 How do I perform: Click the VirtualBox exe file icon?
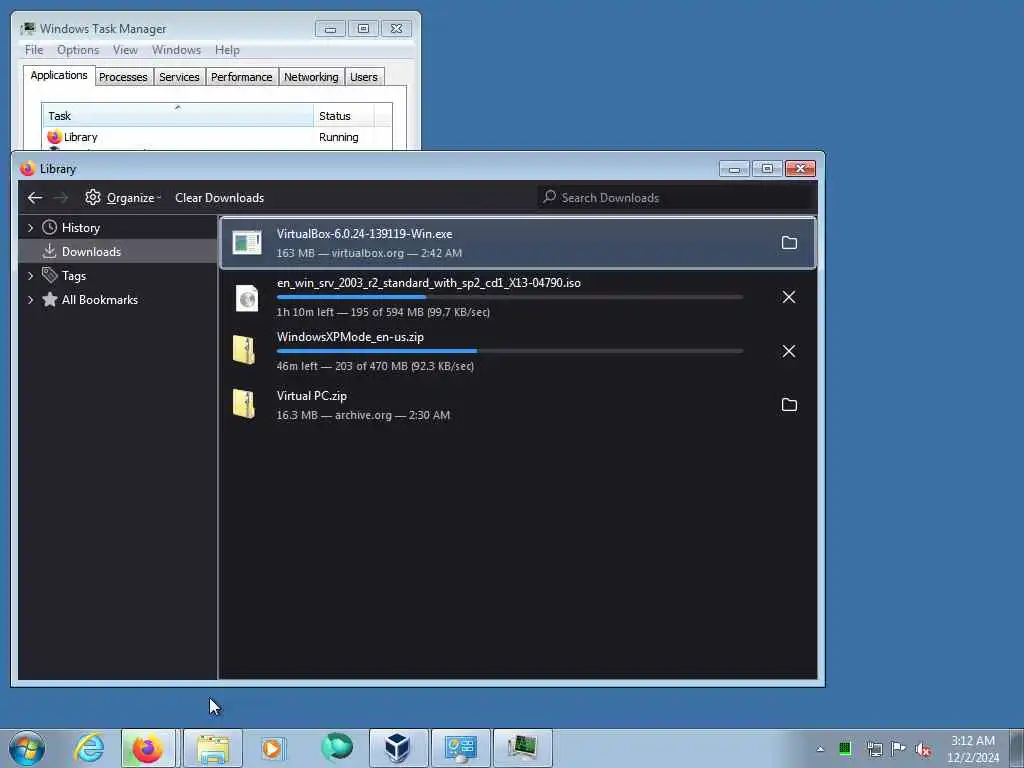pyautogui.click(x=247, y=243)
